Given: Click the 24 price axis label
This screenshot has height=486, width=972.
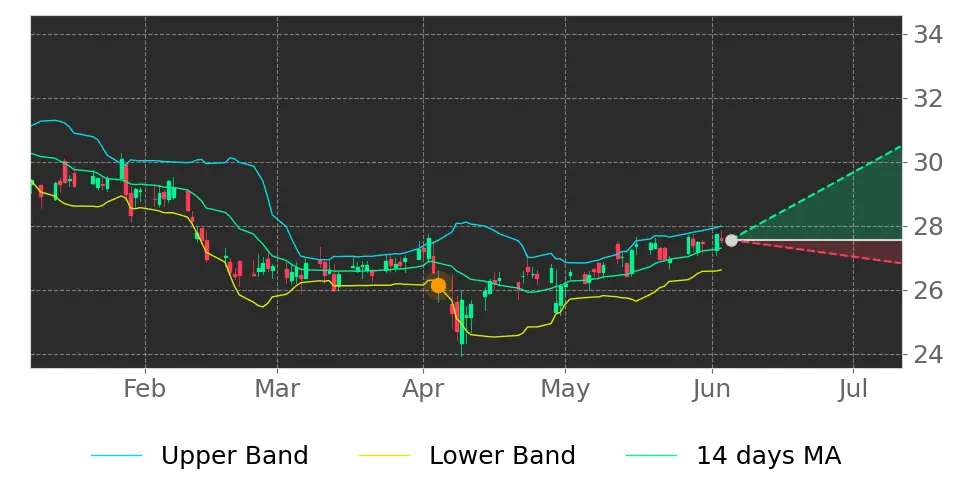Looking at the screenshot, I should 928,355.
